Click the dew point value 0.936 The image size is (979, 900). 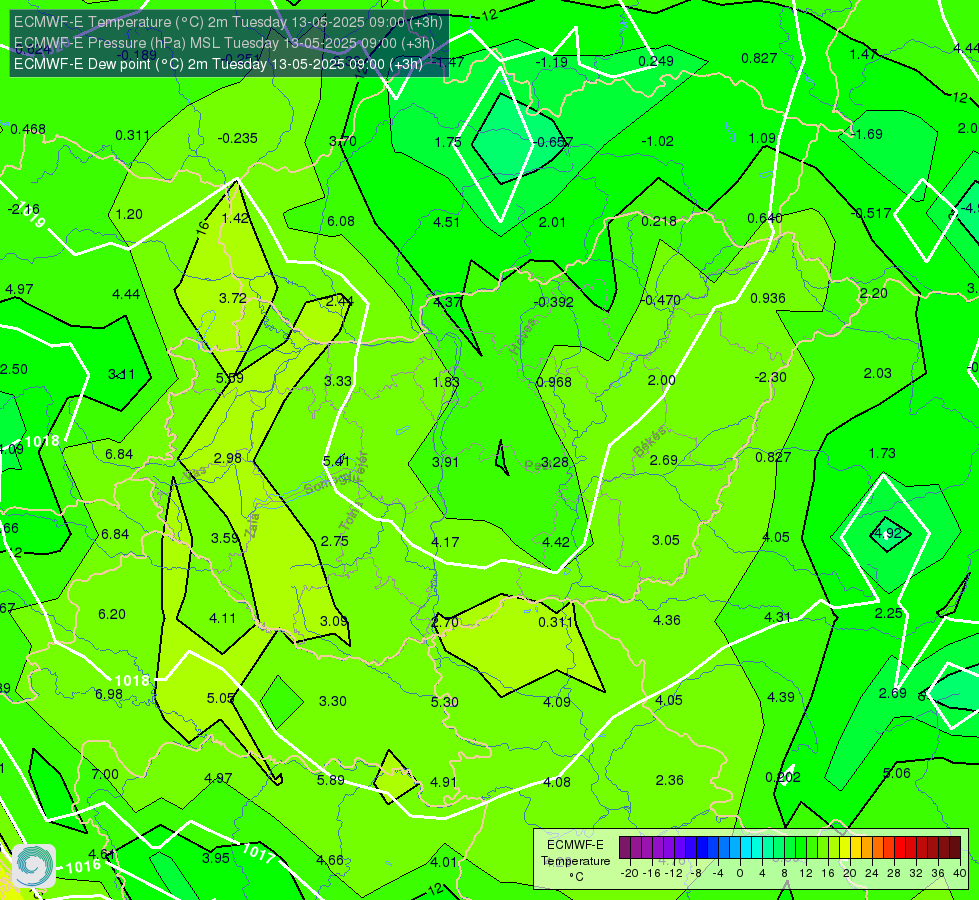point(768,299)
